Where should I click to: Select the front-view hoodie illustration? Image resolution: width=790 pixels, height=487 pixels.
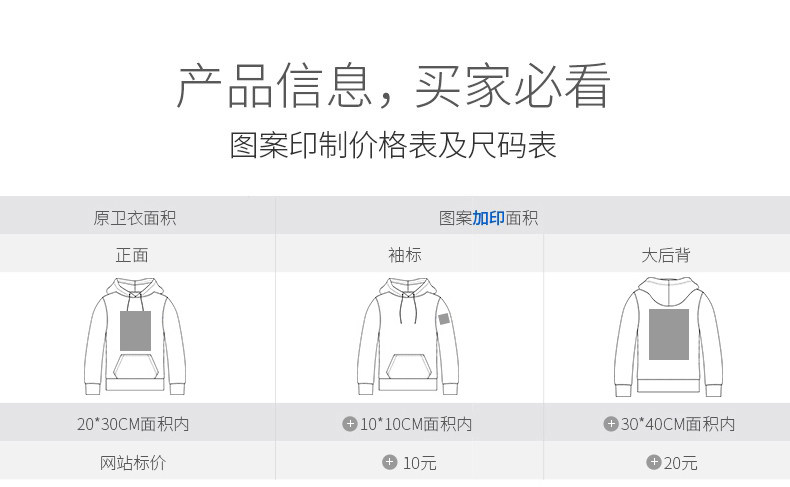pos(135,336)
